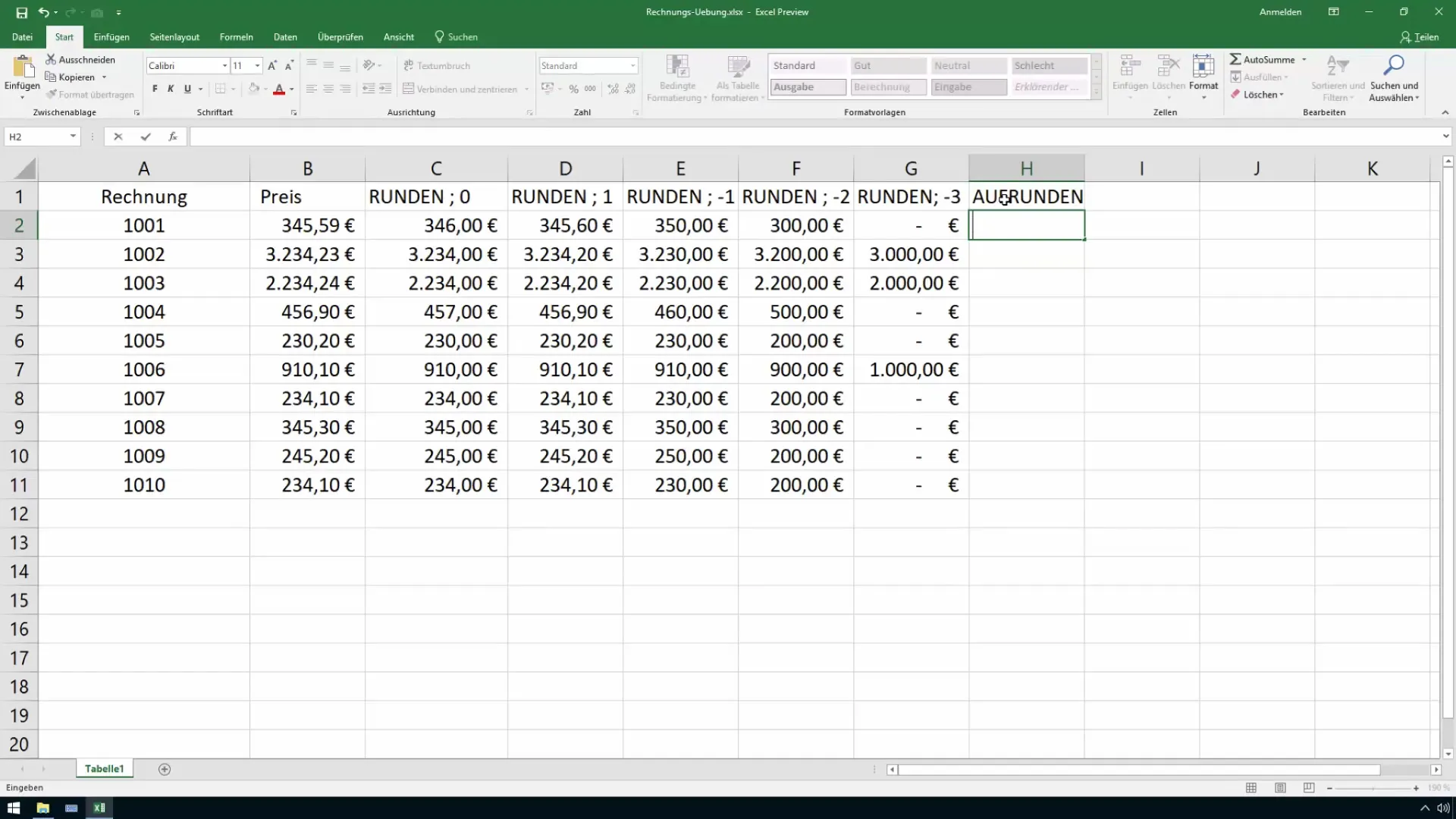Open the Datei menu

(x=22, y=36)
